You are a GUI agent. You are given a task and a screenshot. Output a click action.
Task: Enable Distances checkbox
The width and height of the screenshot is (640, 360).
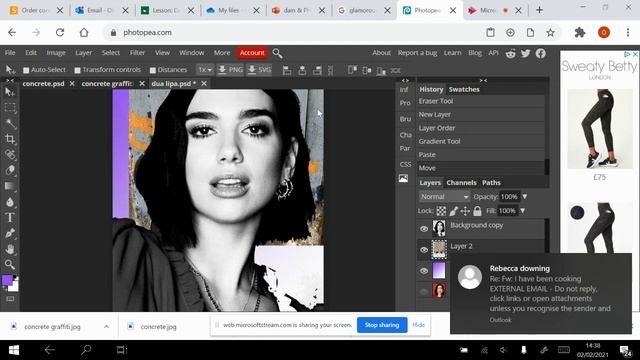(153, 70)
